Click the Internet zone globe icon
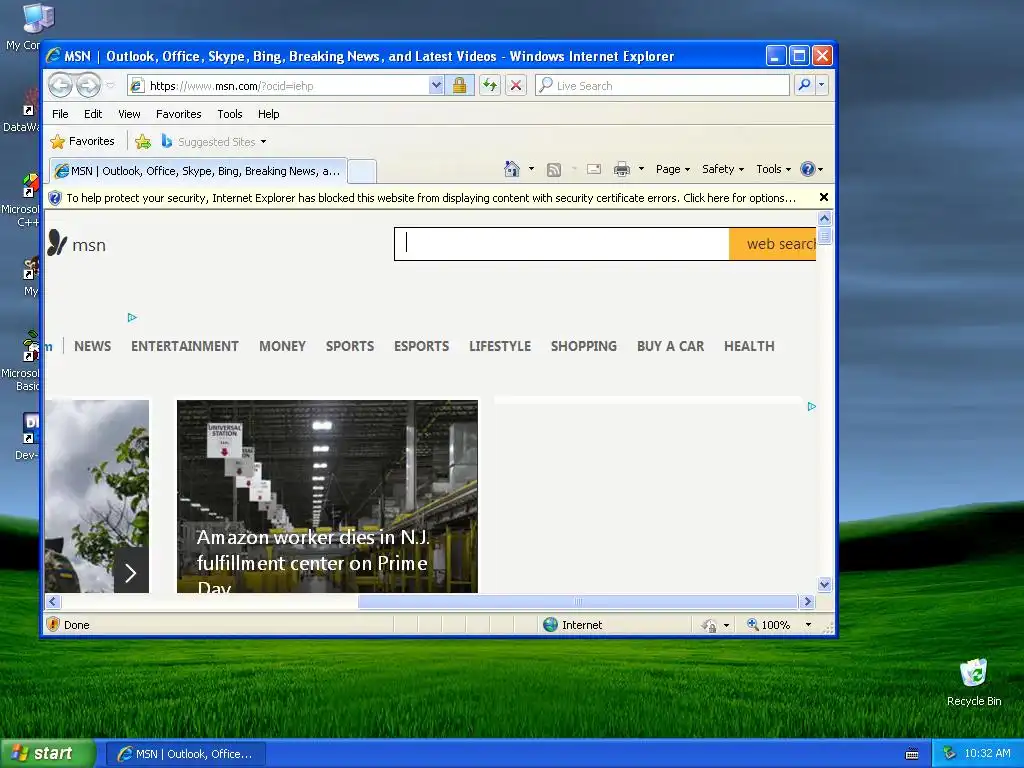 click(x=551, y=624)
